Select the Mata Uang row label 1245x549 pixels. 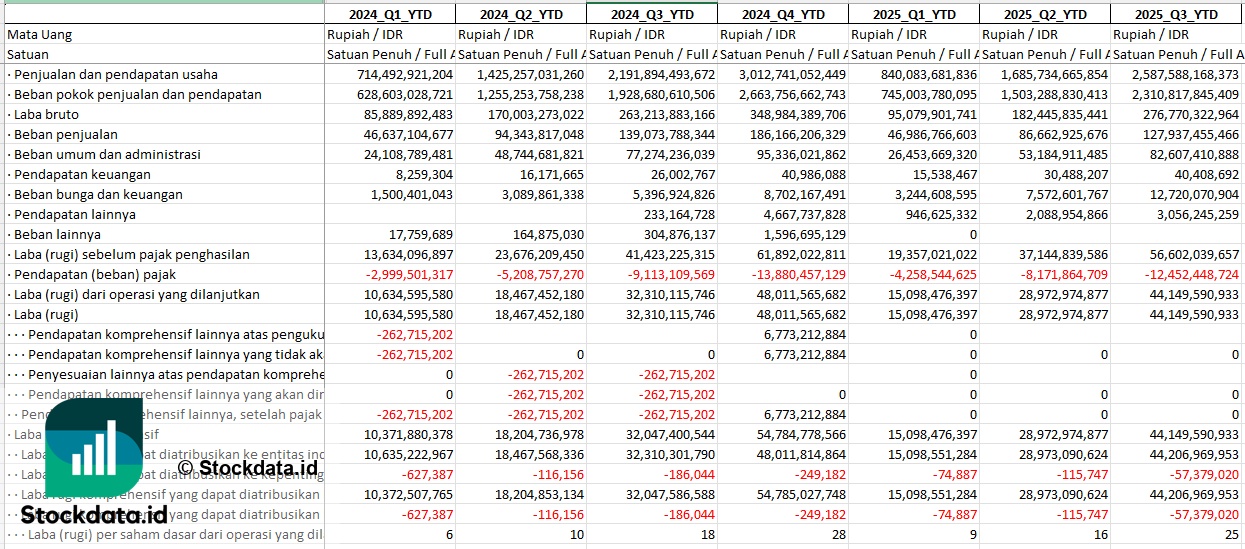(40, 34)
